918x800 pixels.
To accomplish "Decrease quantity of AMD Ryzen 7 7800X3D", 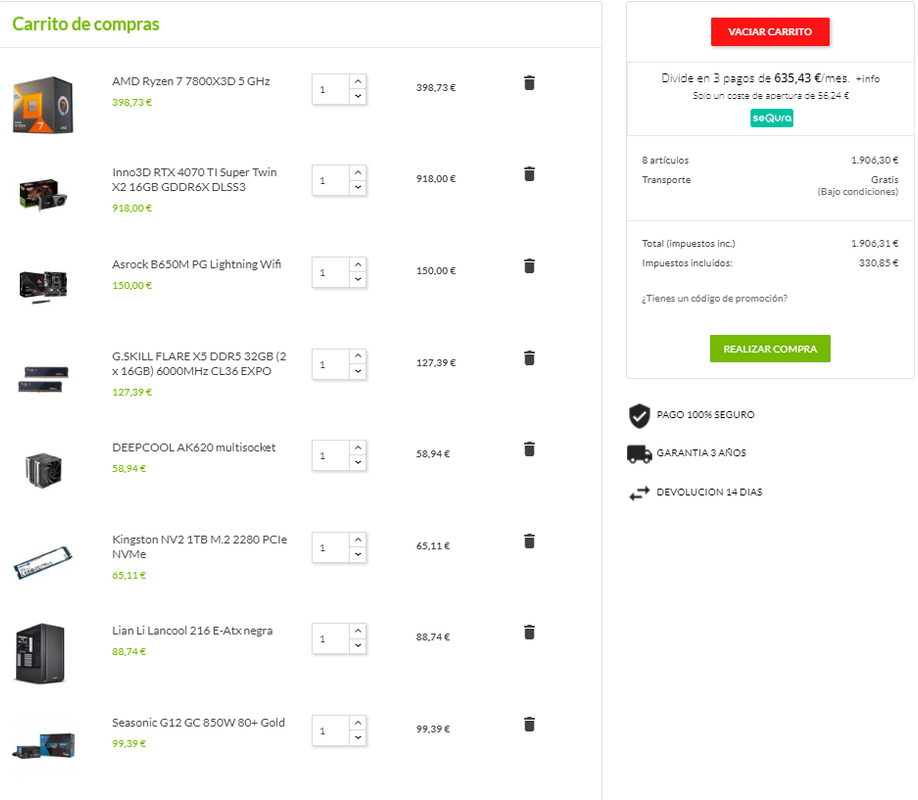I will [x=358, y=96].
